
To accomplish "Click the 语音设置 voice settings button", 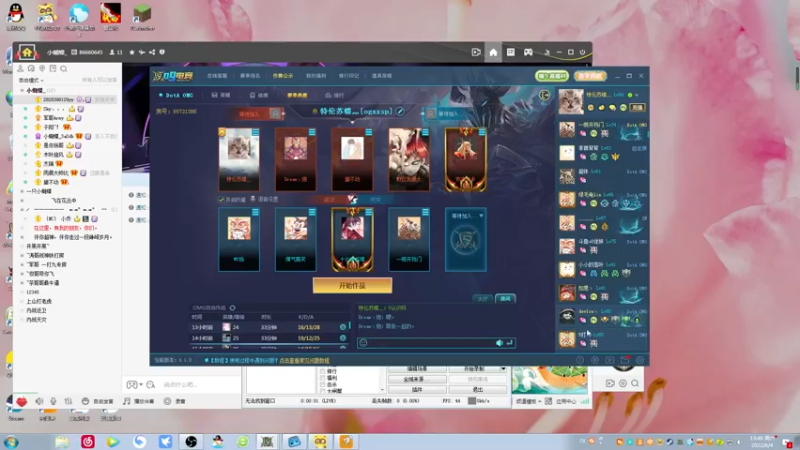I will [264, 199].
